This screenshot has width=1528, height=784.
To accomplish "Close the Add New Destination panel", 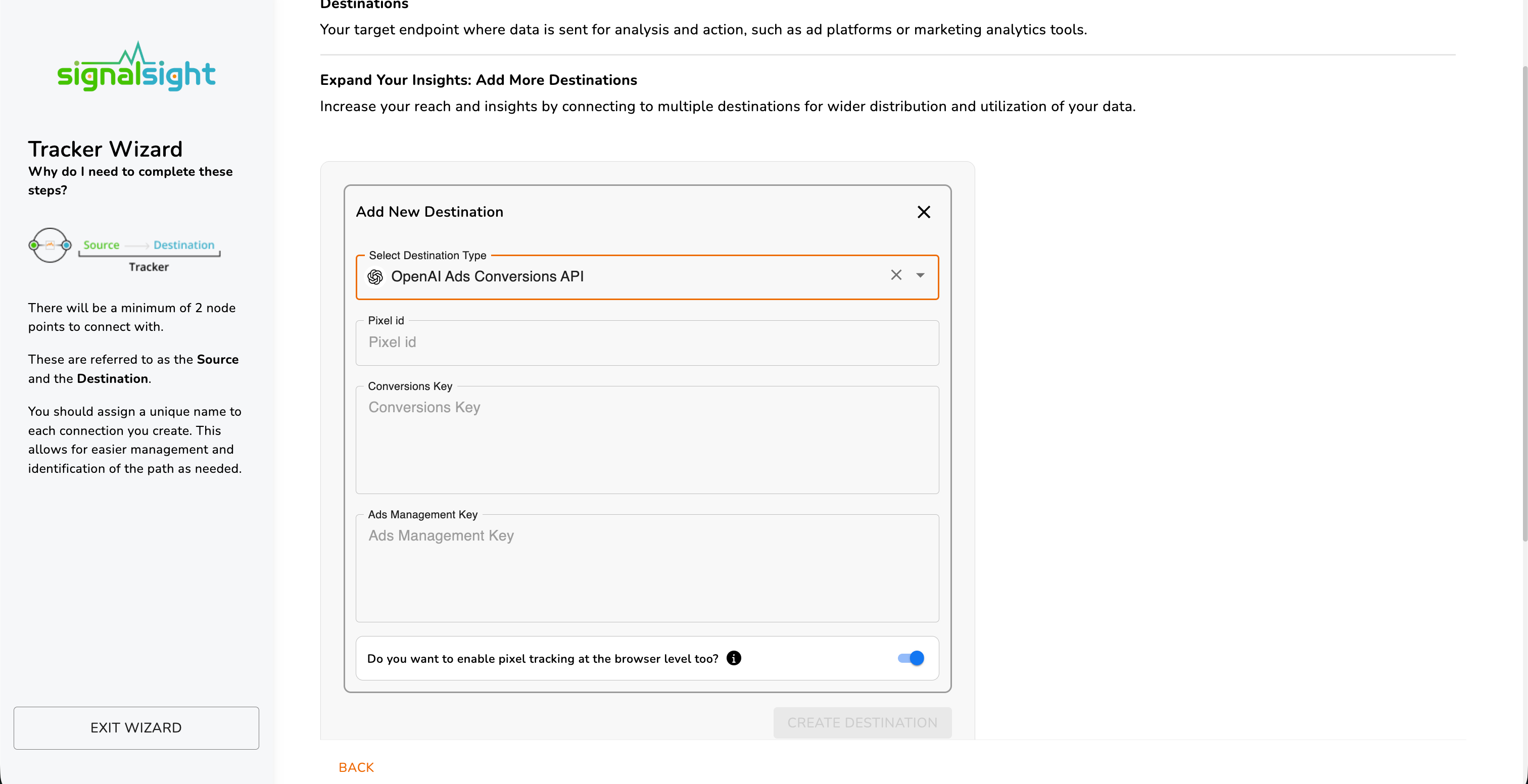I will [924, 212].
